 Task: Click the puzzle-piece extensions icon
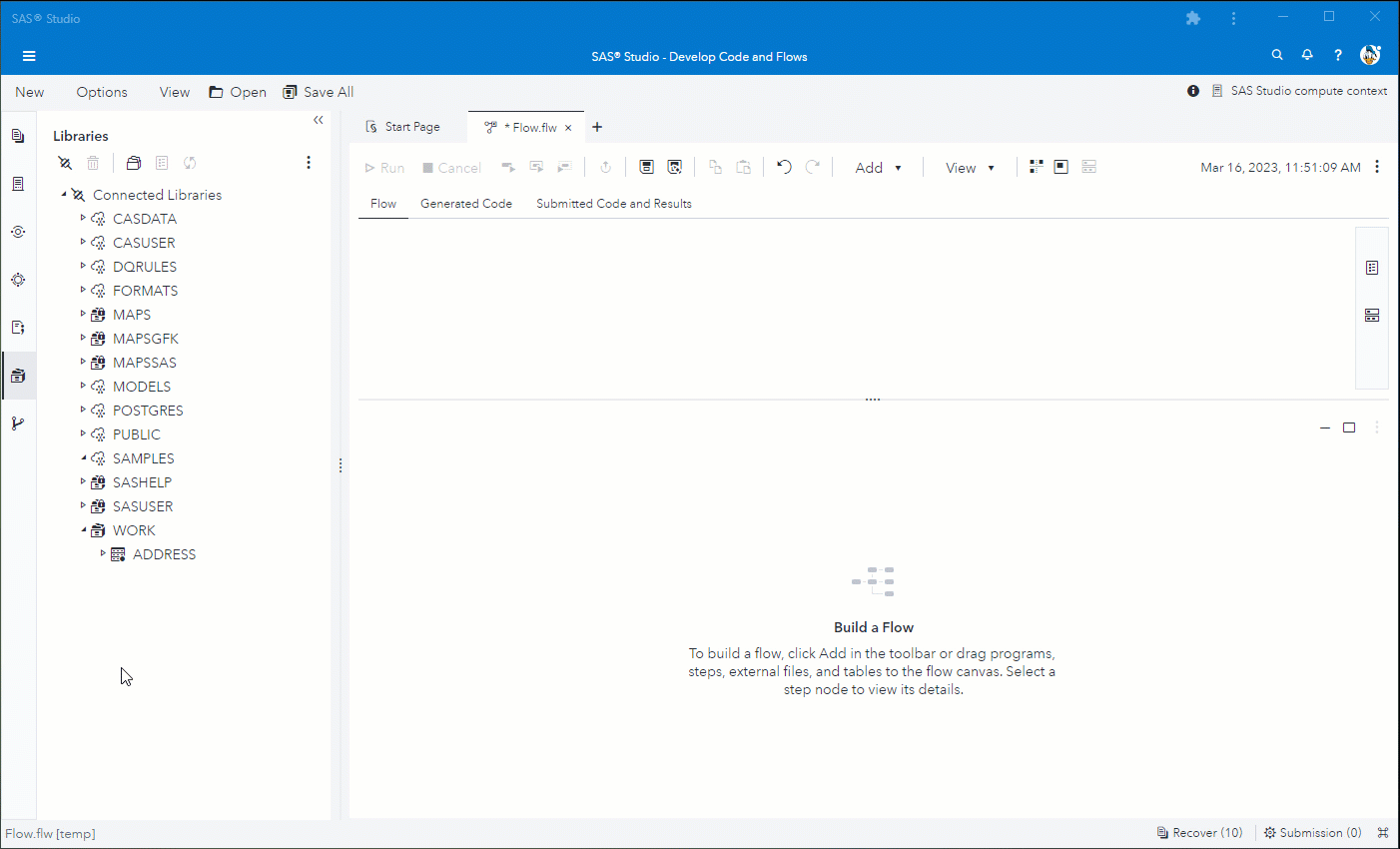click(x=1192, y=18)
